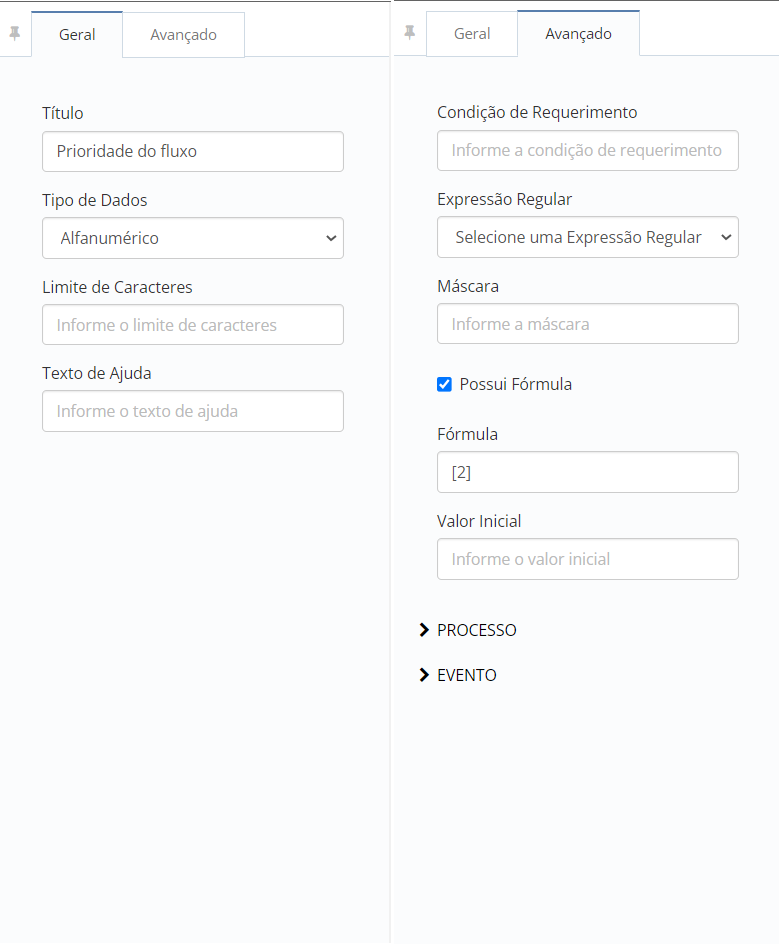Open the Tipo de Dados dropdown arrow

[331, 238]
